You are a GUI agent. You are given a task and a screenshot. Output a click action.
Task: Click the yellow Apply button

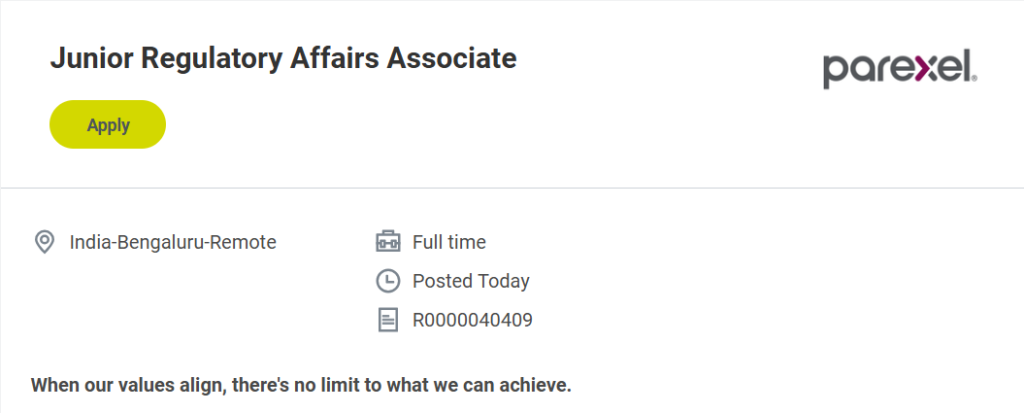click(x=107, y=125)
